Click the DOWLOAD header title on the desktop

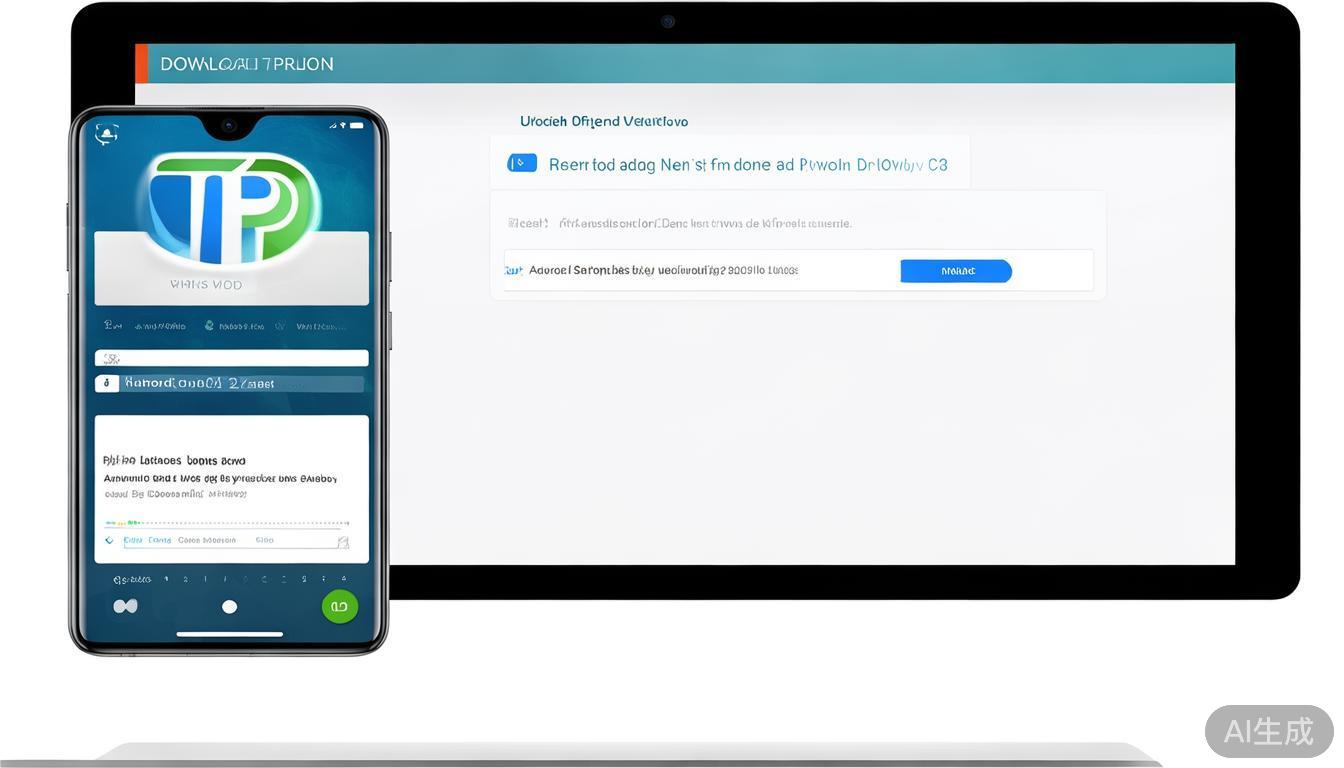pyautogui.click(x=246, y=64)
